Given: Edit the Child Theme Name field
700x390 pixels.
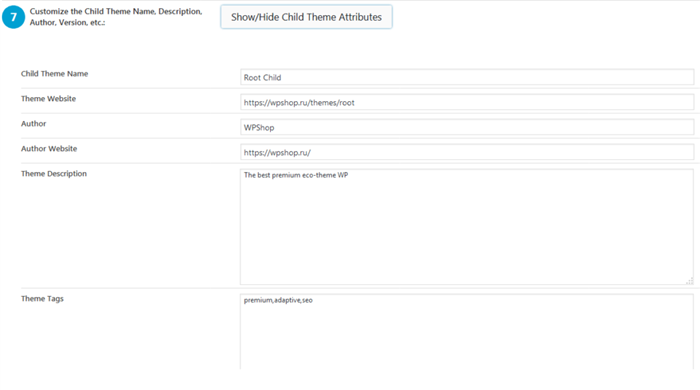Looking at the screenshot, I should pyautogui.click(x=467, y=77).
